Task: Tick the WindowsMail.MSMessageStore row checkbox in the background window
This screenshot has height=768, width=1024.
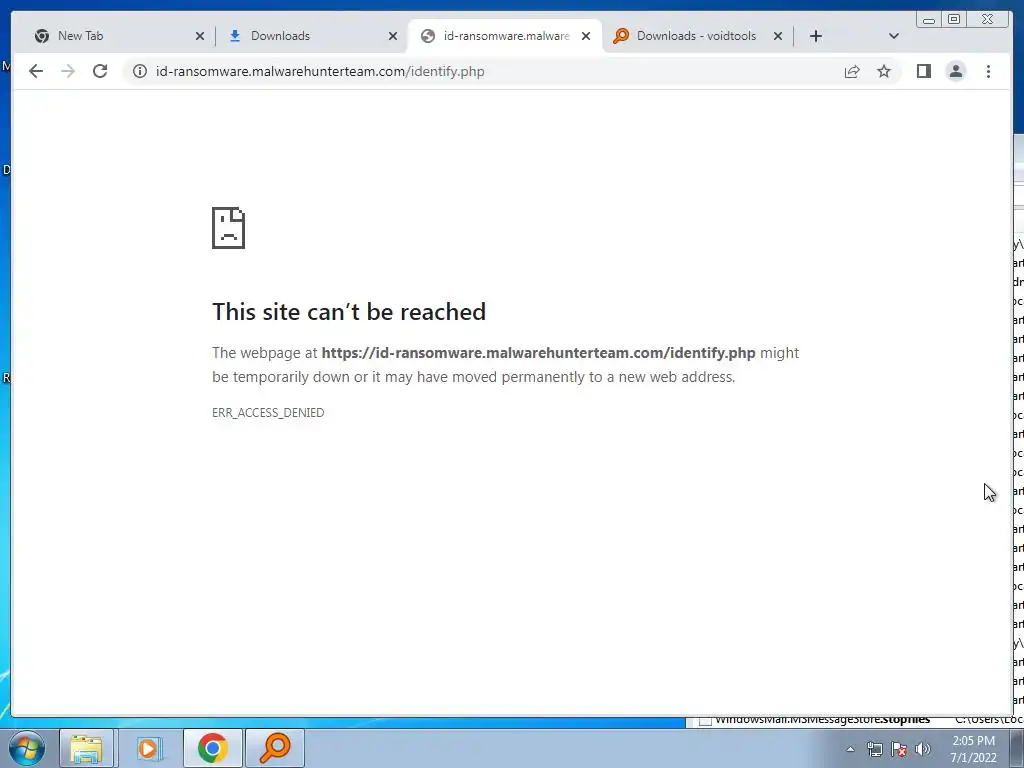Action: (705, 722)
